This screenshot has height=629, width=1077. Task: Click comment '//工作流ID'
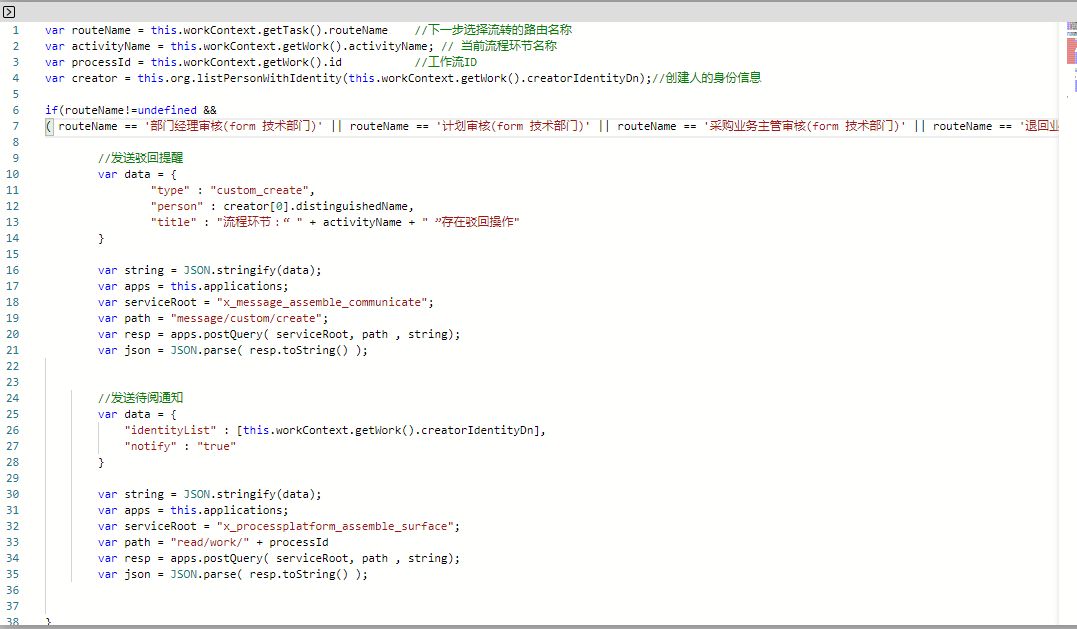click(446, 62)
